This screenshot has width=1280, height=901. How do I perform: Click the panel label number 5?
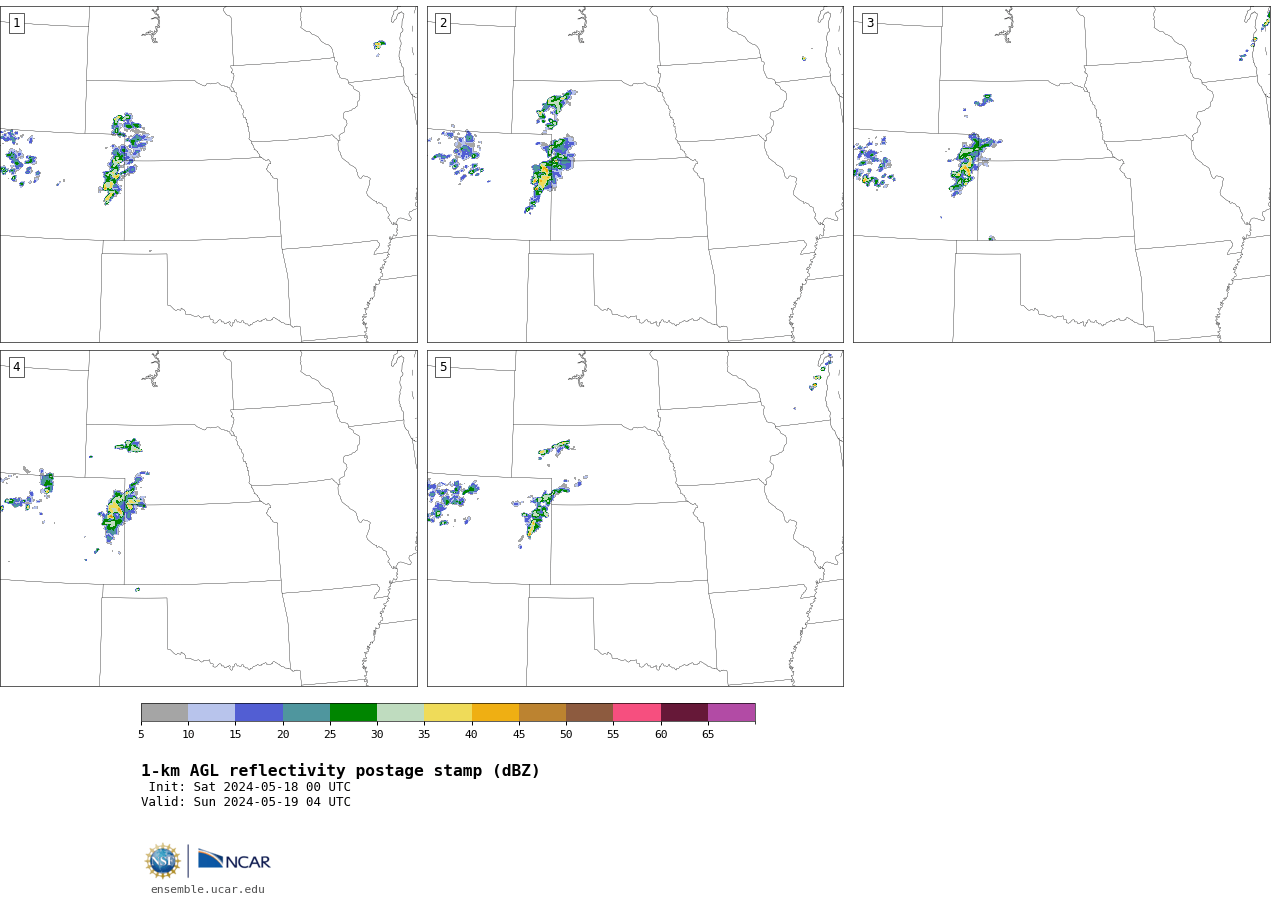pos(443,367)
